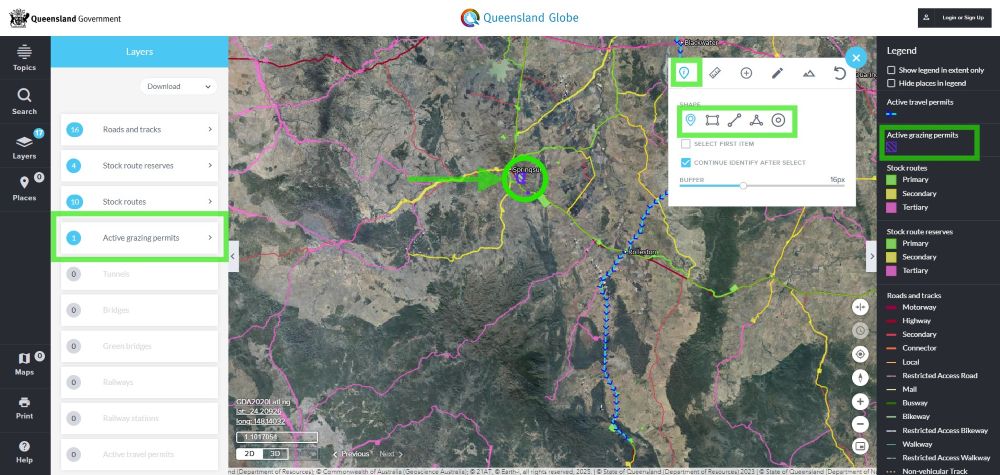The image size is (1000, 475).
Task: Click the Stock routes Primary green swatch
Action: click(x=892, y=180)
